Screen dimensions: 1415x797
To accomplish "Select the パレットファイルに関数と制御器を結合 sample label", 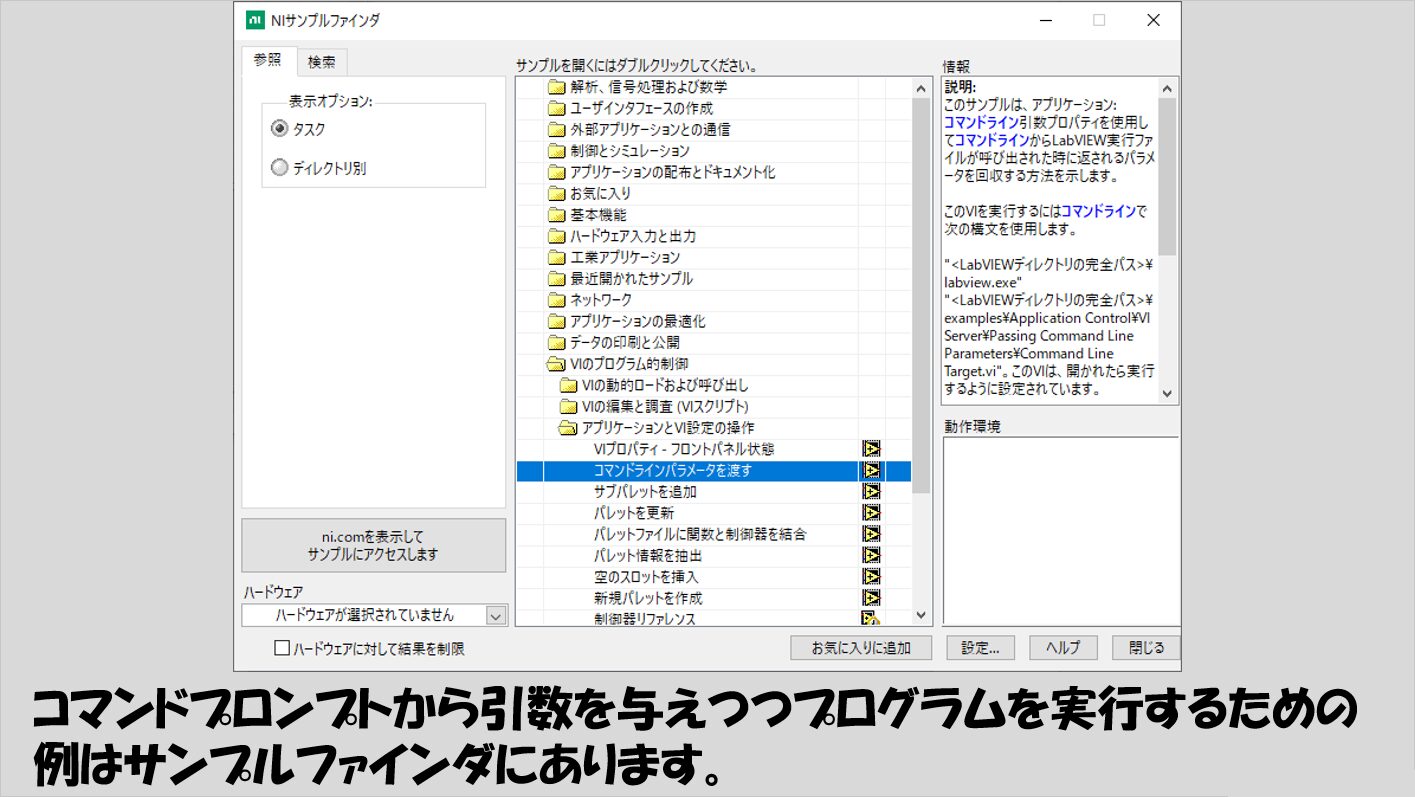I will (x=700, y=534).
